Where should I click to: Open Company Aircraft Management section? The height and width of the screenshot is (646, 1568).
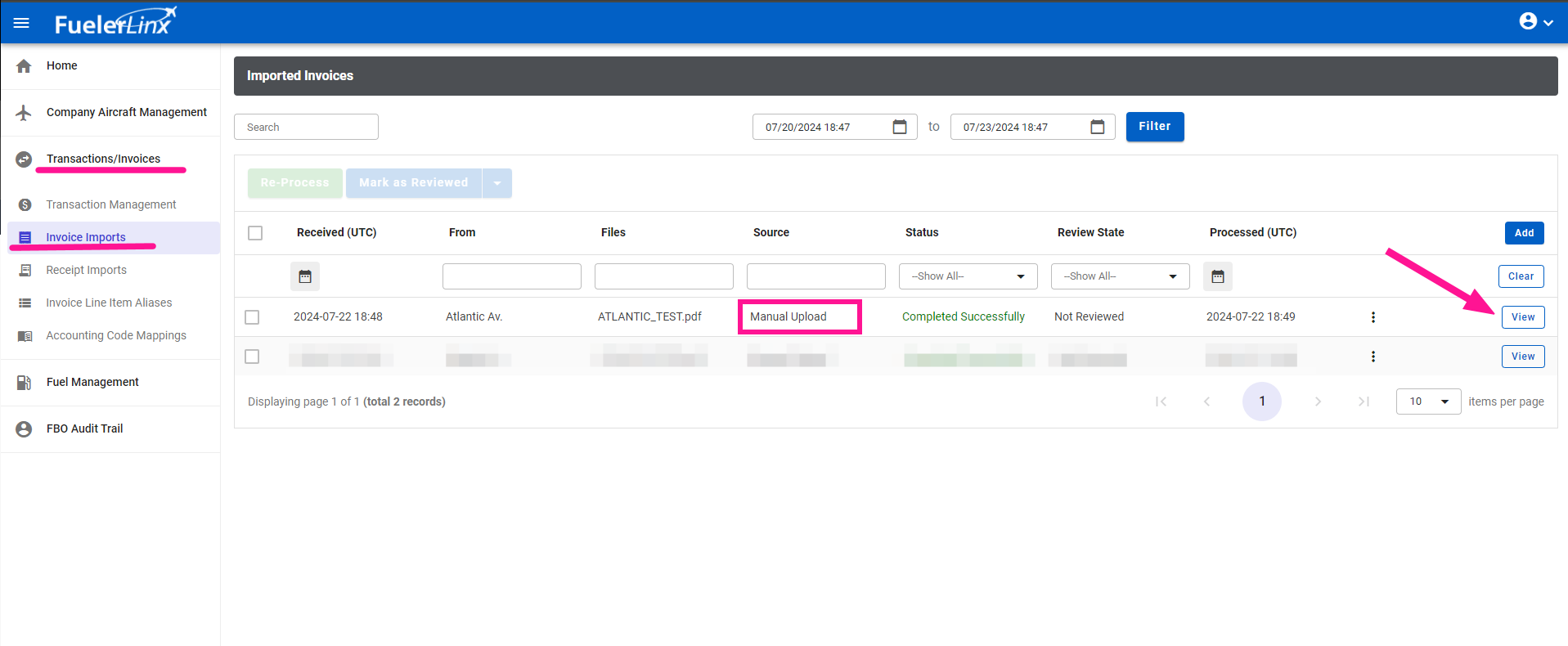(x=127, y=112)
